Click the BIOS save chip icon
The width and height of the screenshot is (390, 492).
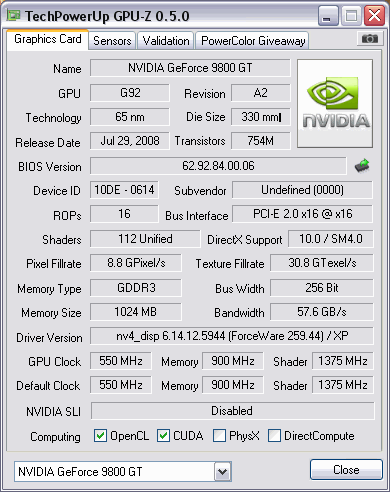362,166
